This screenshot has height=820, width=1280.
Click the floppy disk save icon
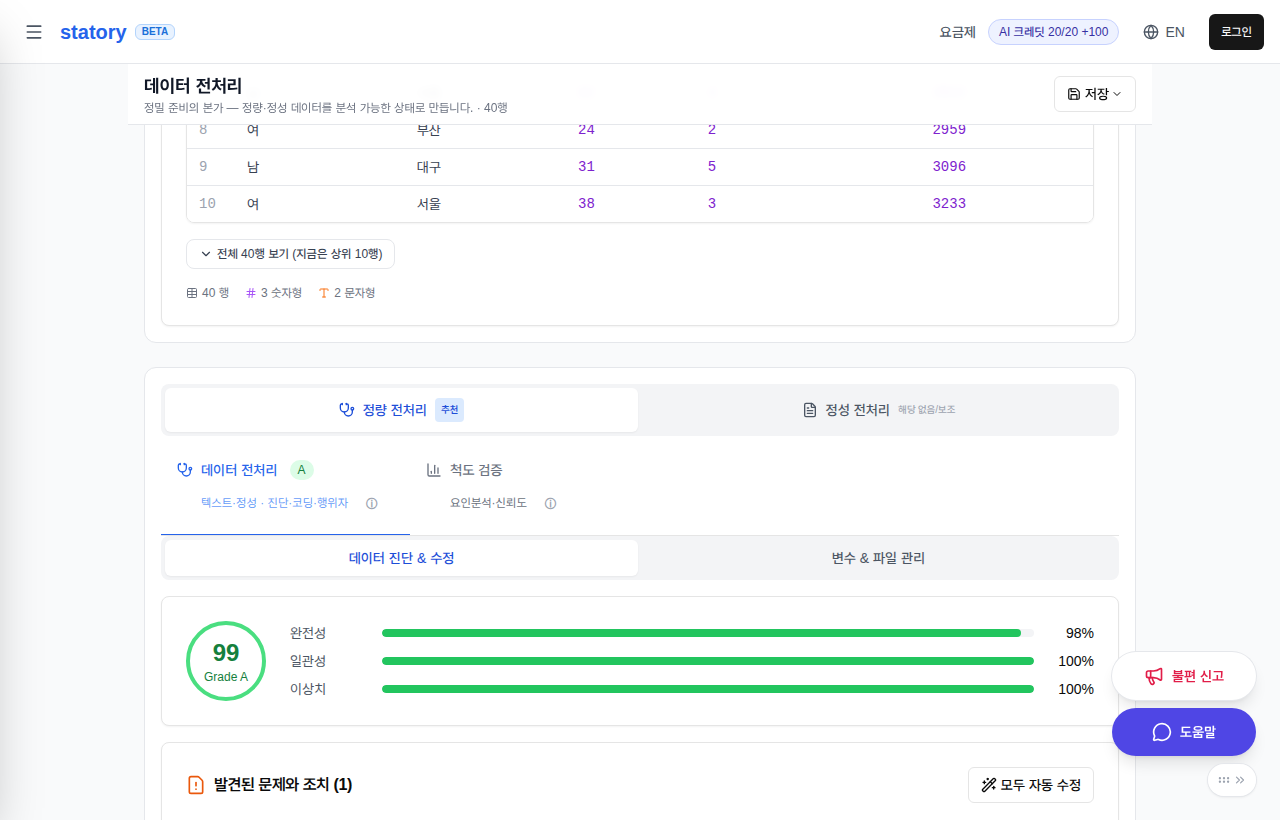pyautogui.click(x=1074, y=94)
